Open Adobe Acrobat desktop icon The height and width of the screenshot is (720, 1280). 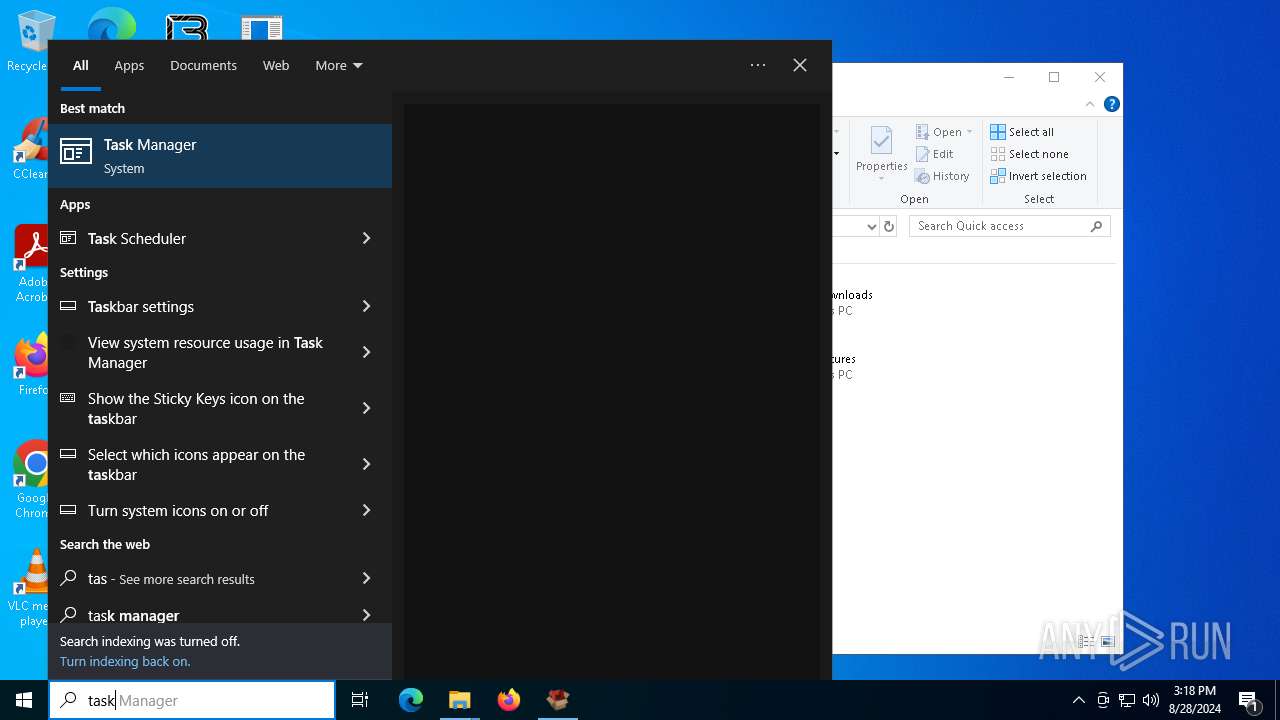[32, 264]
